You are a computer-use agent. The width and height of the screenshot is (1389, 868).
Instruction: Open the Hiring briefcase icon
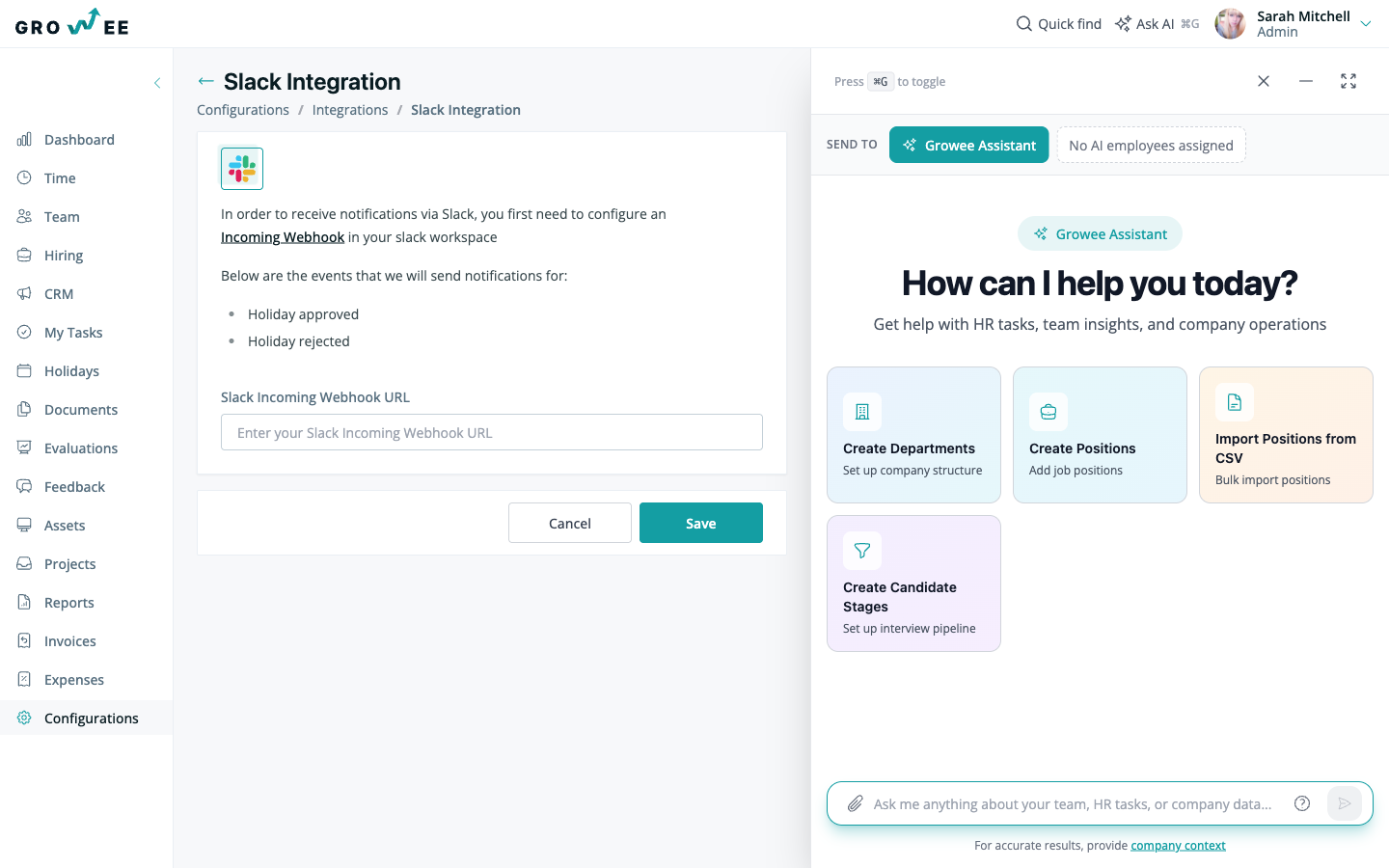[x=24, y=256]
